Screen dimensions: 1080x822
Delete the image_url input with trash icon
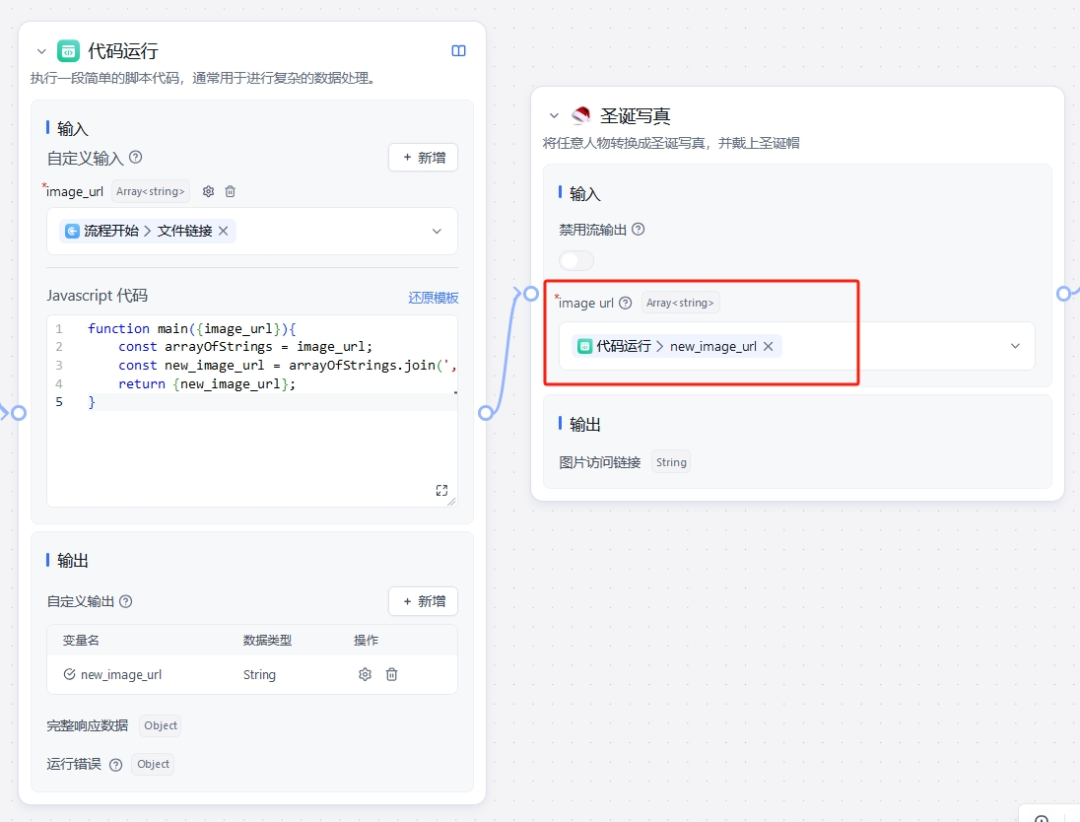click(x=230, y=191)
